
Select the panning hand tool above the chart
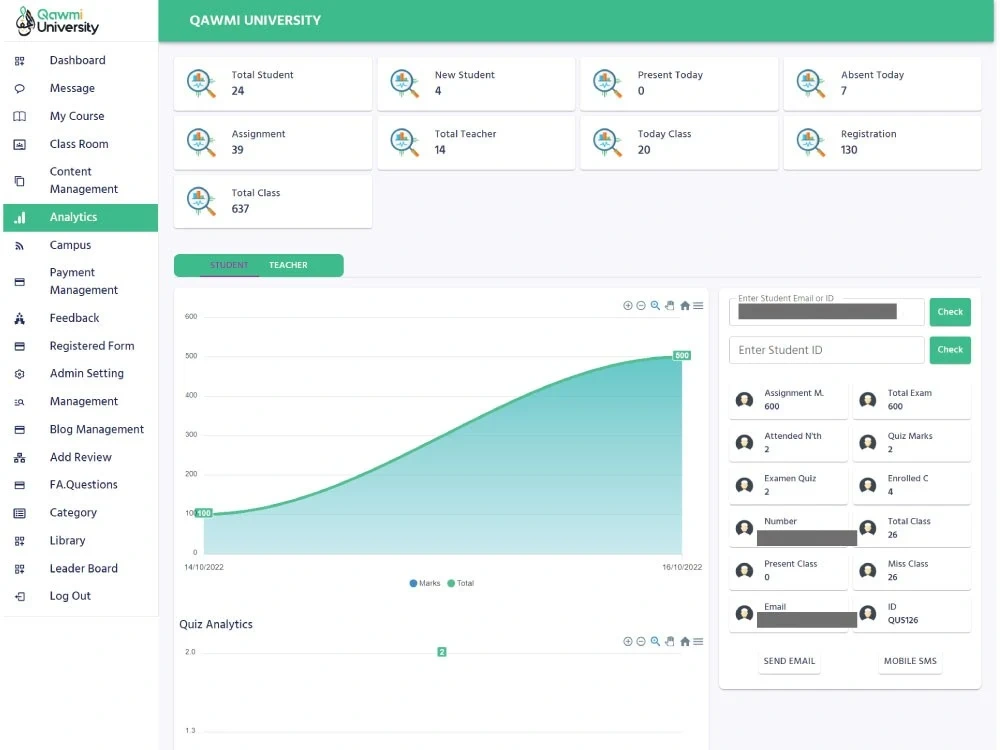[669, 305]
